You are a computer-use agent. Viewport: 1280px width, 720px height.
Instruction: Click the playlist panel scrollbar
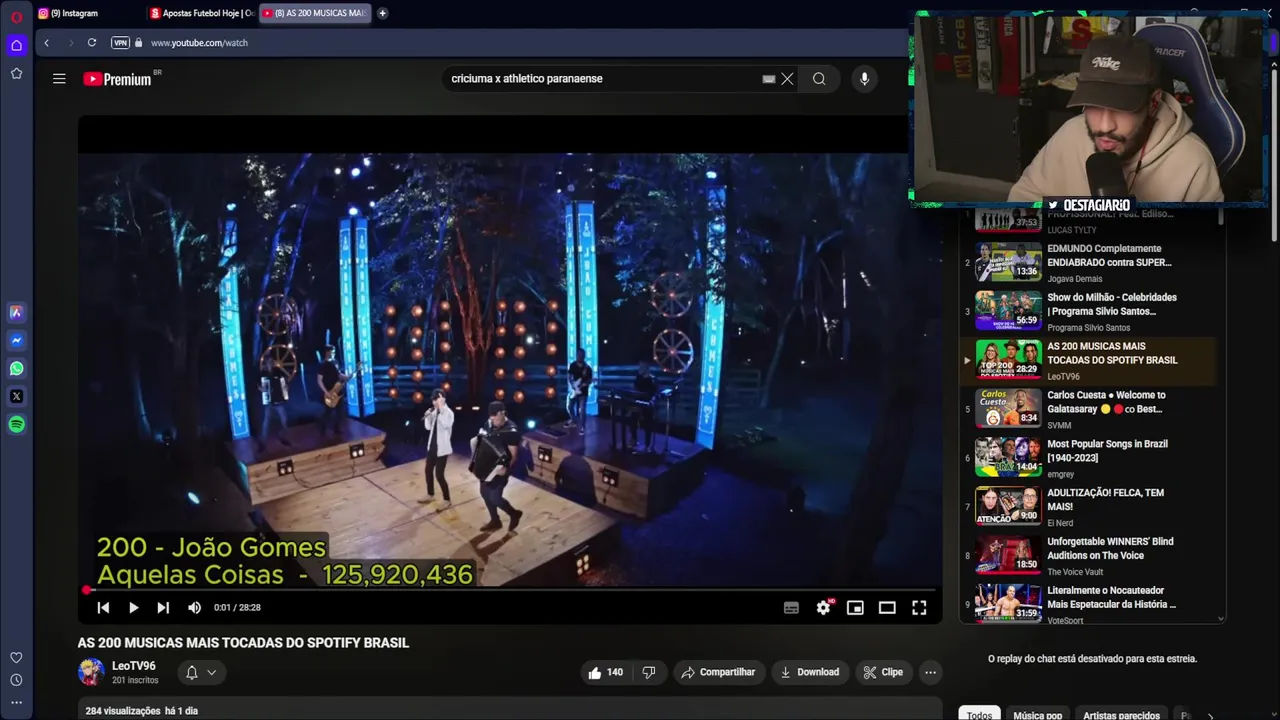[x=1221, y=217]
